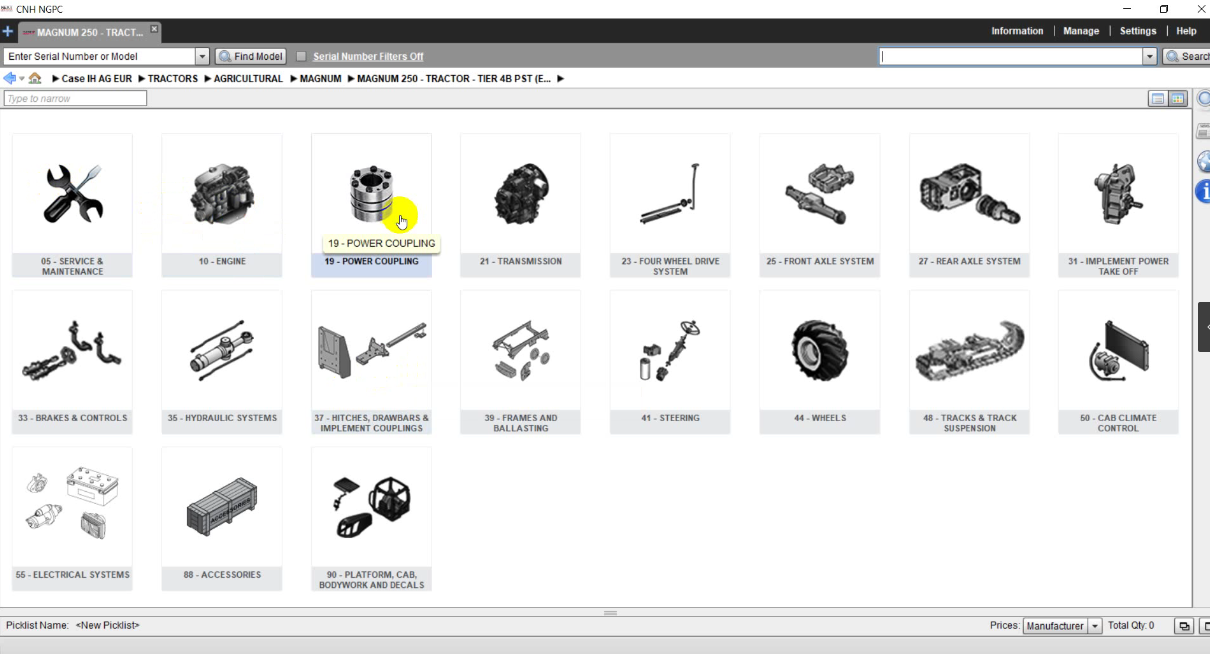Image resolution: width=1210 pixels, height=654 pixels.
Task: Add a new tab with the plus icon
Action: pyautogui.click(x=8, y=32)
